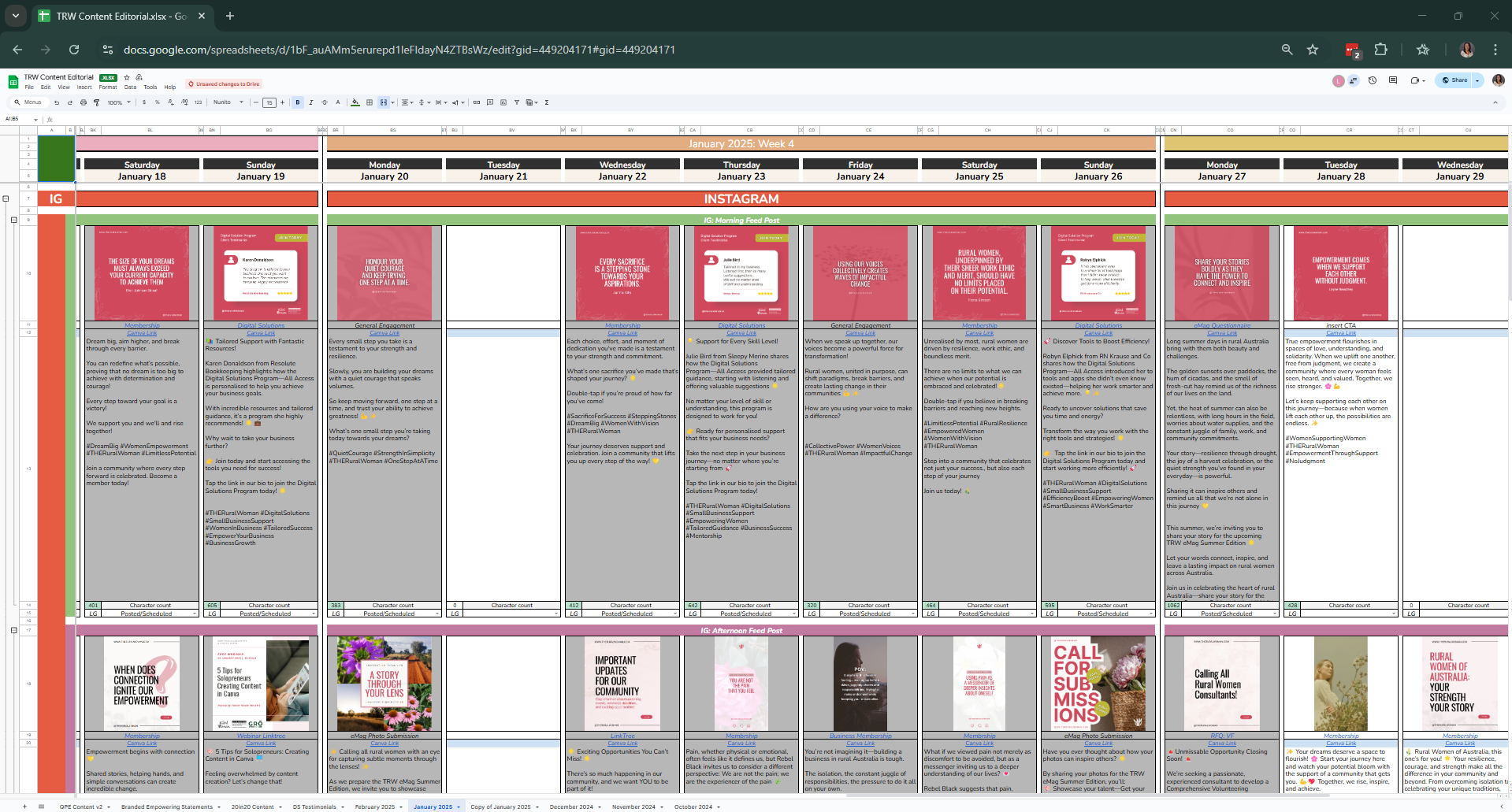This screenshot has height=812, width=1512.
Task: Open the comments history panel
Action: pos(1393,80)
